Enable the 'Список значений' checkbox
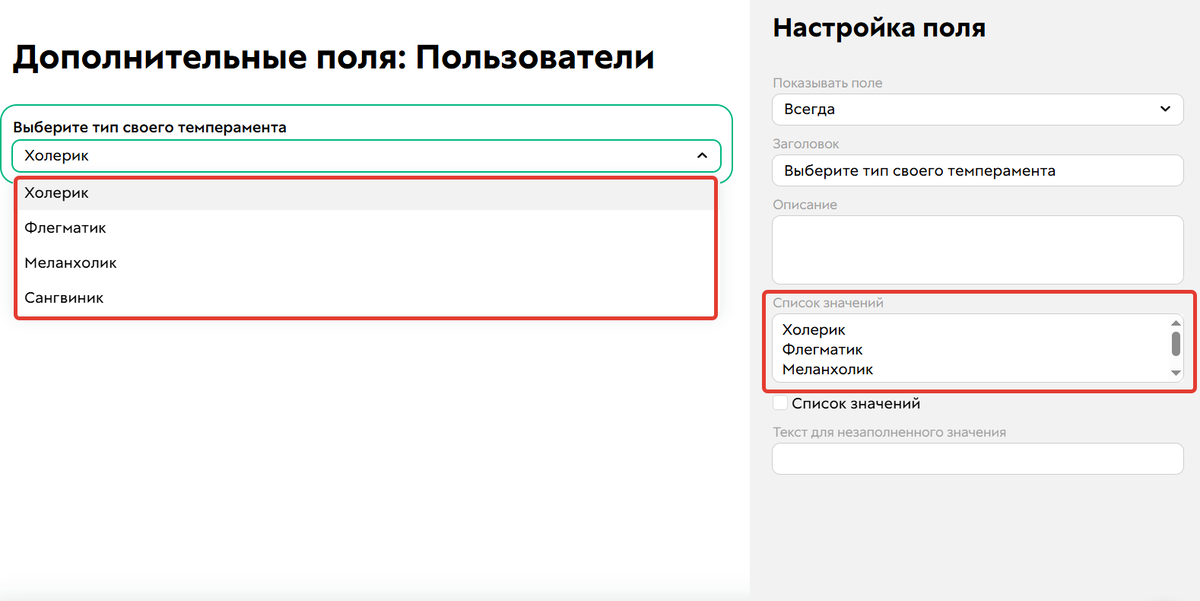 pos(779,403)
